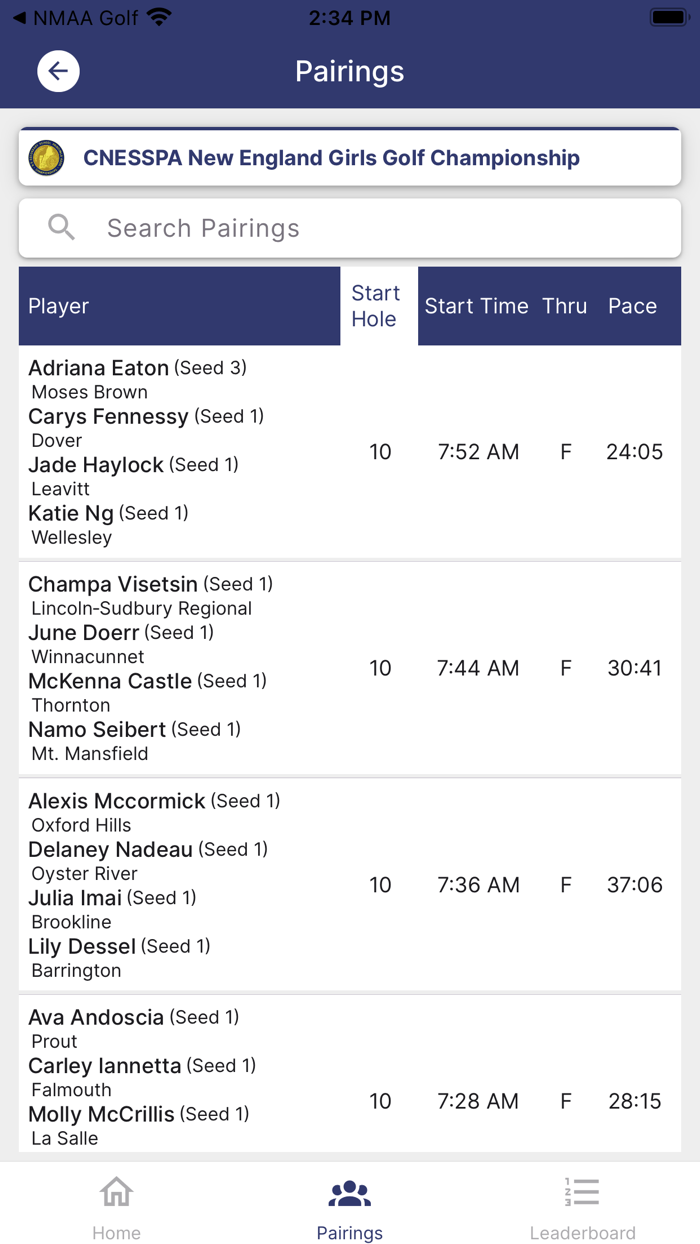The image size is (700, 1244).
Task: Toggle the Pace column sorting
Action: (632, 306)
